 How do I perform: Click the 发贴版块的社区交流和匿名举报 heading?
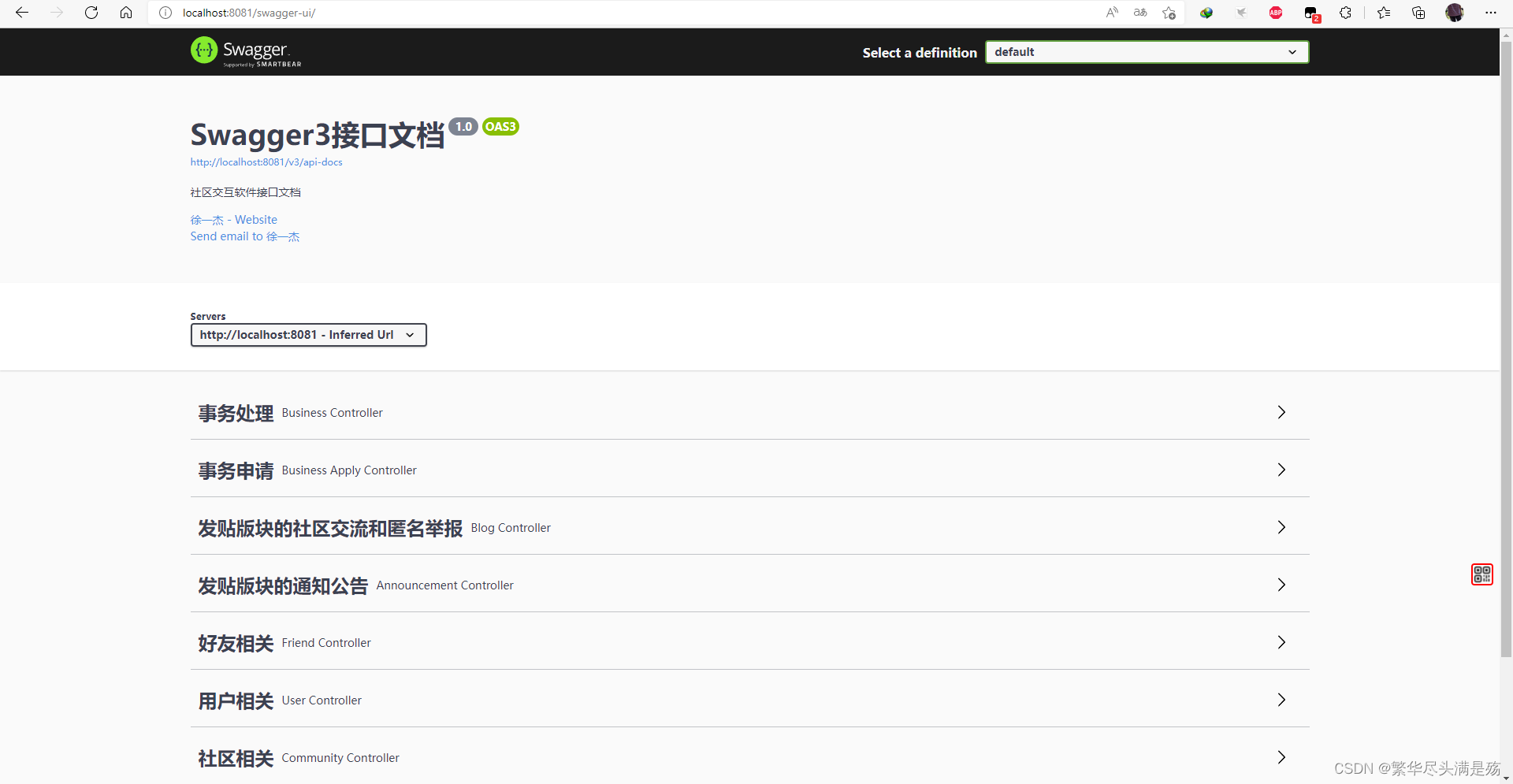[x=330, y=528]
